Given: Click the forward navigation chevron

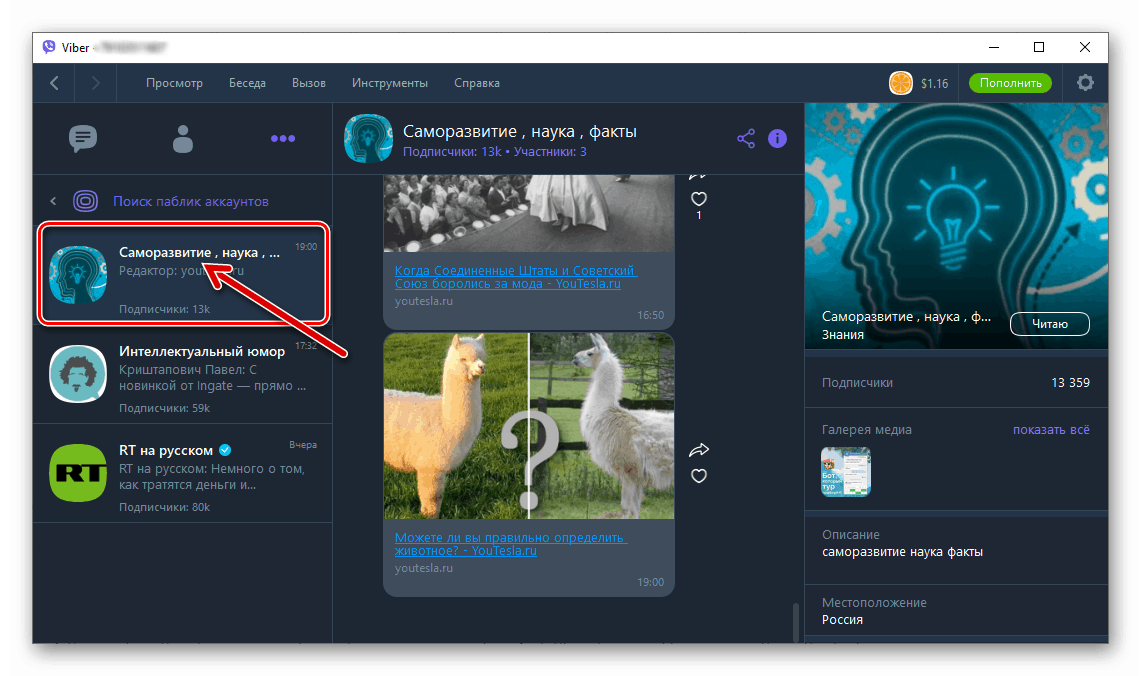Looking at the screenshot, I should [95, 83].
